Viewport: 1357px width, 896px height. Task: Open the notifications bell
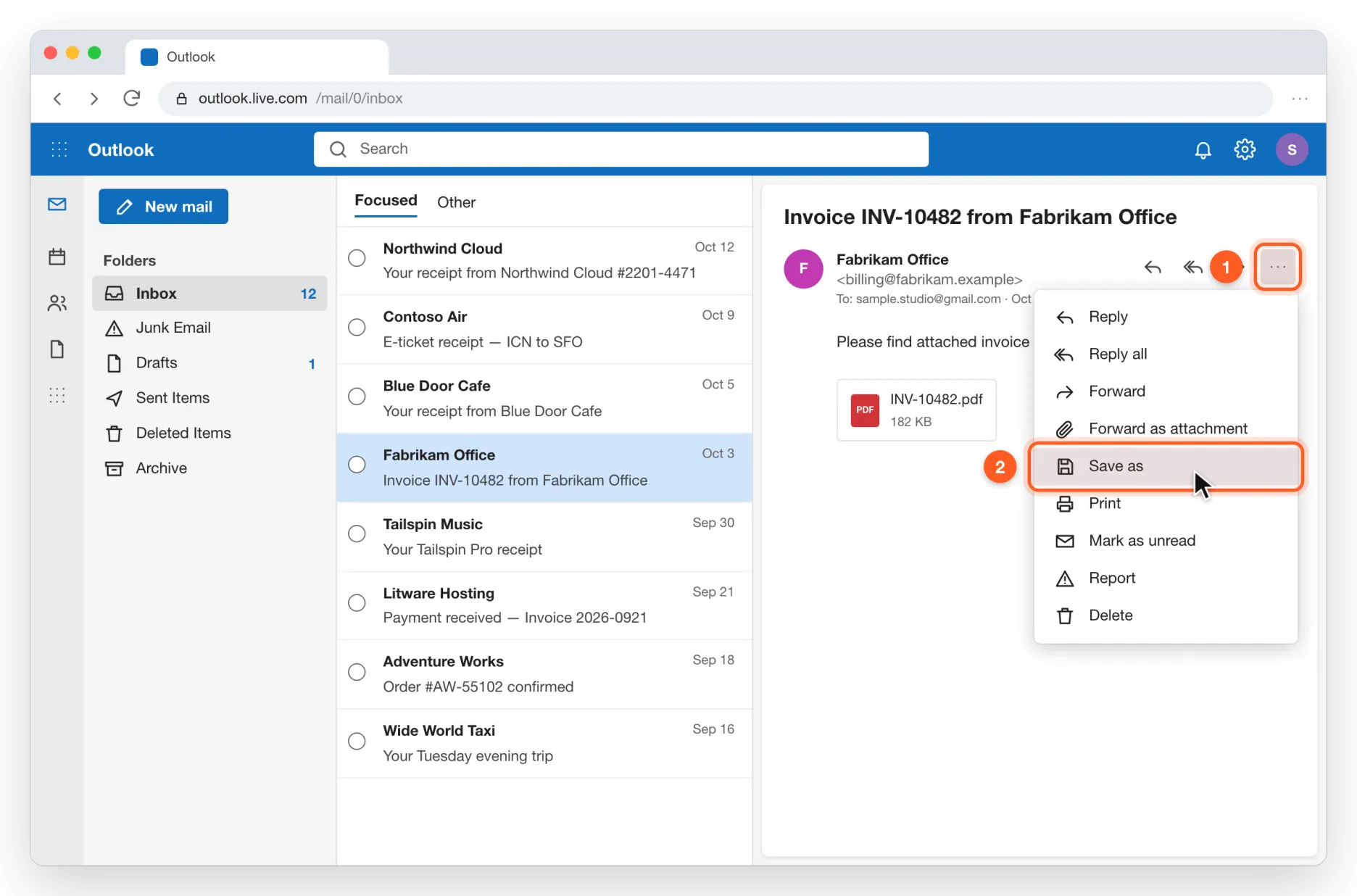(x=1203, y=150)
